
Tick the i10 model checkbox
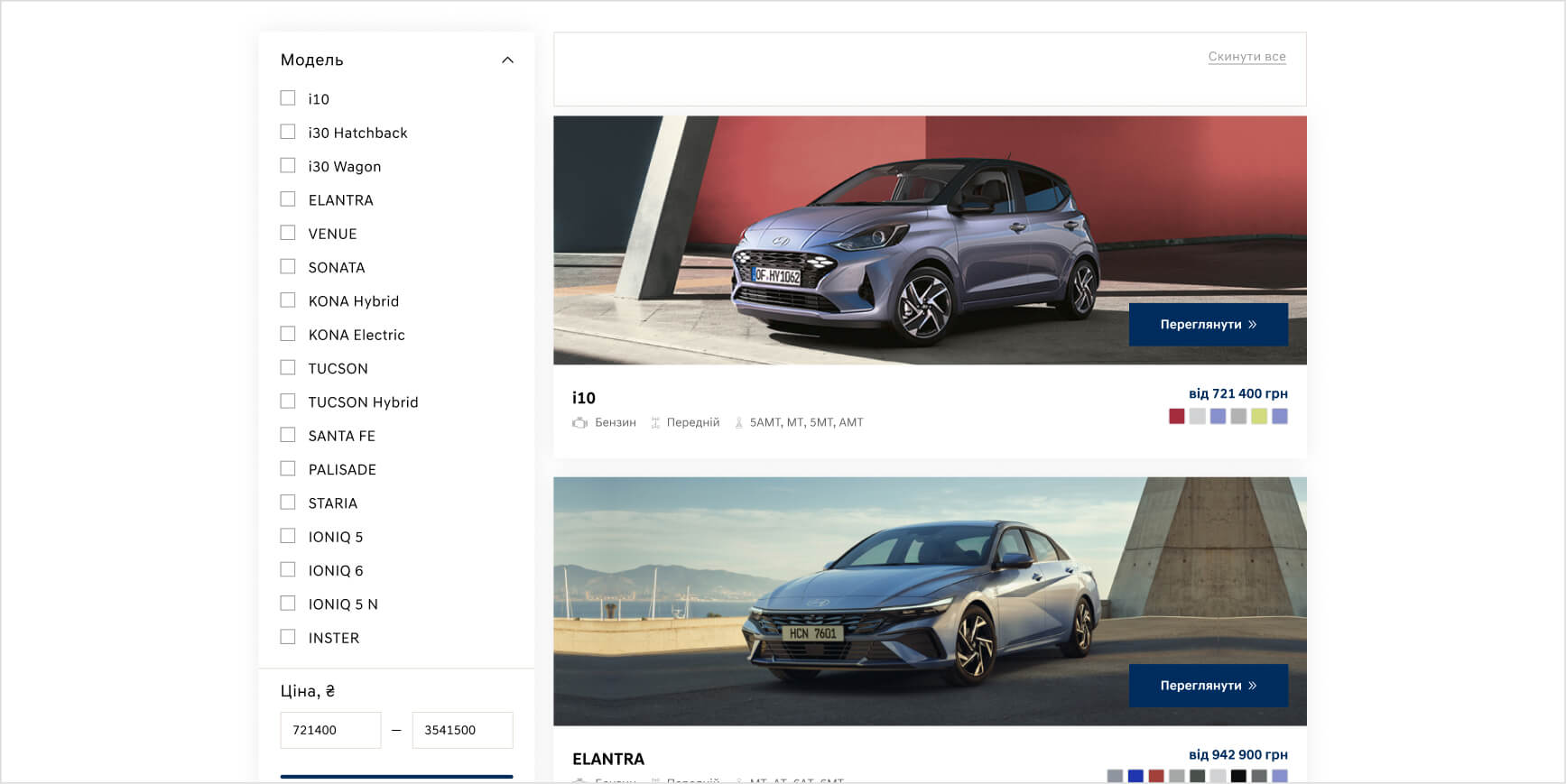click(288, 98)
